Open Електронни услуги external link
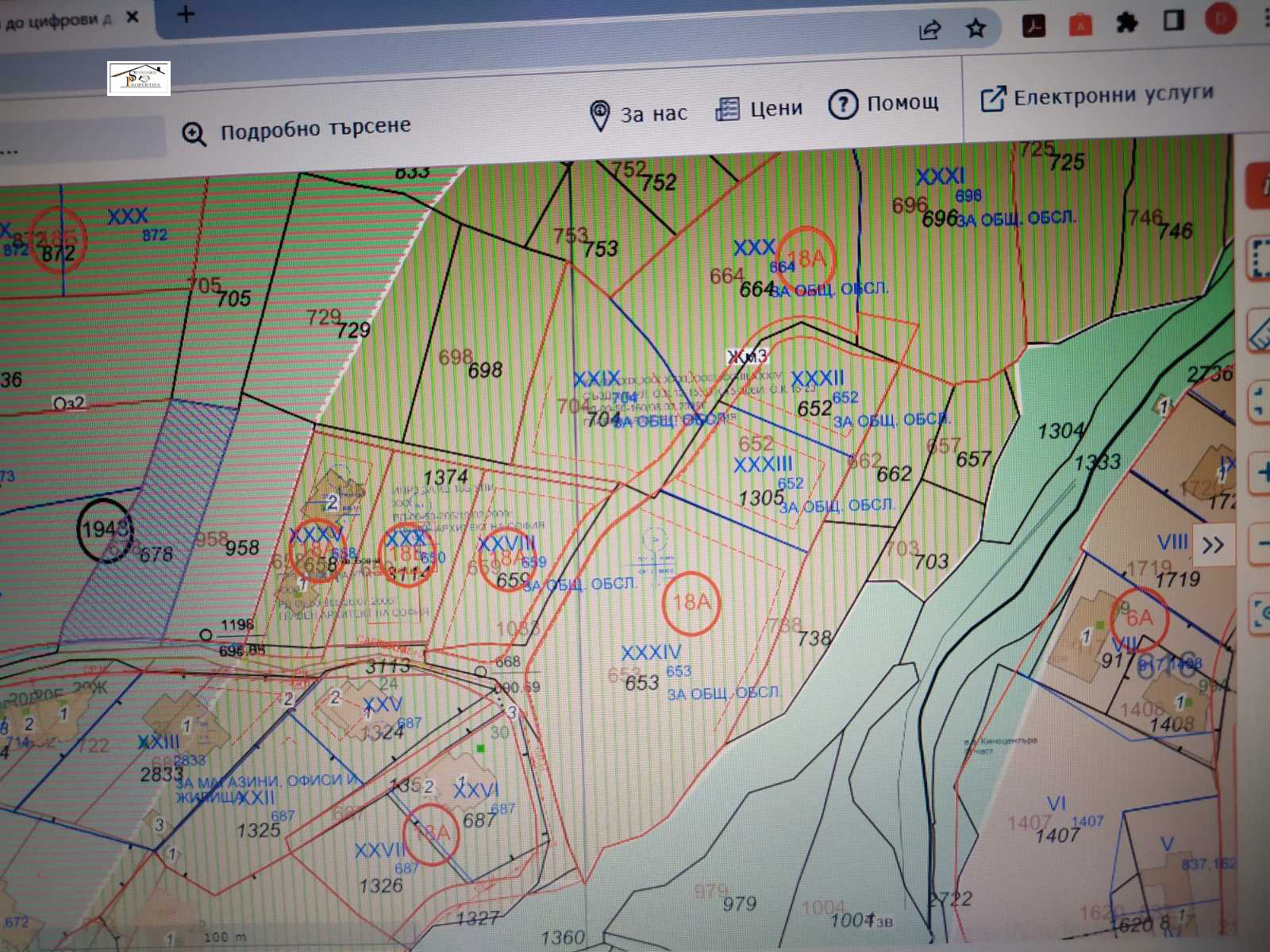 pyautogui.click(x=1097, y=97)
